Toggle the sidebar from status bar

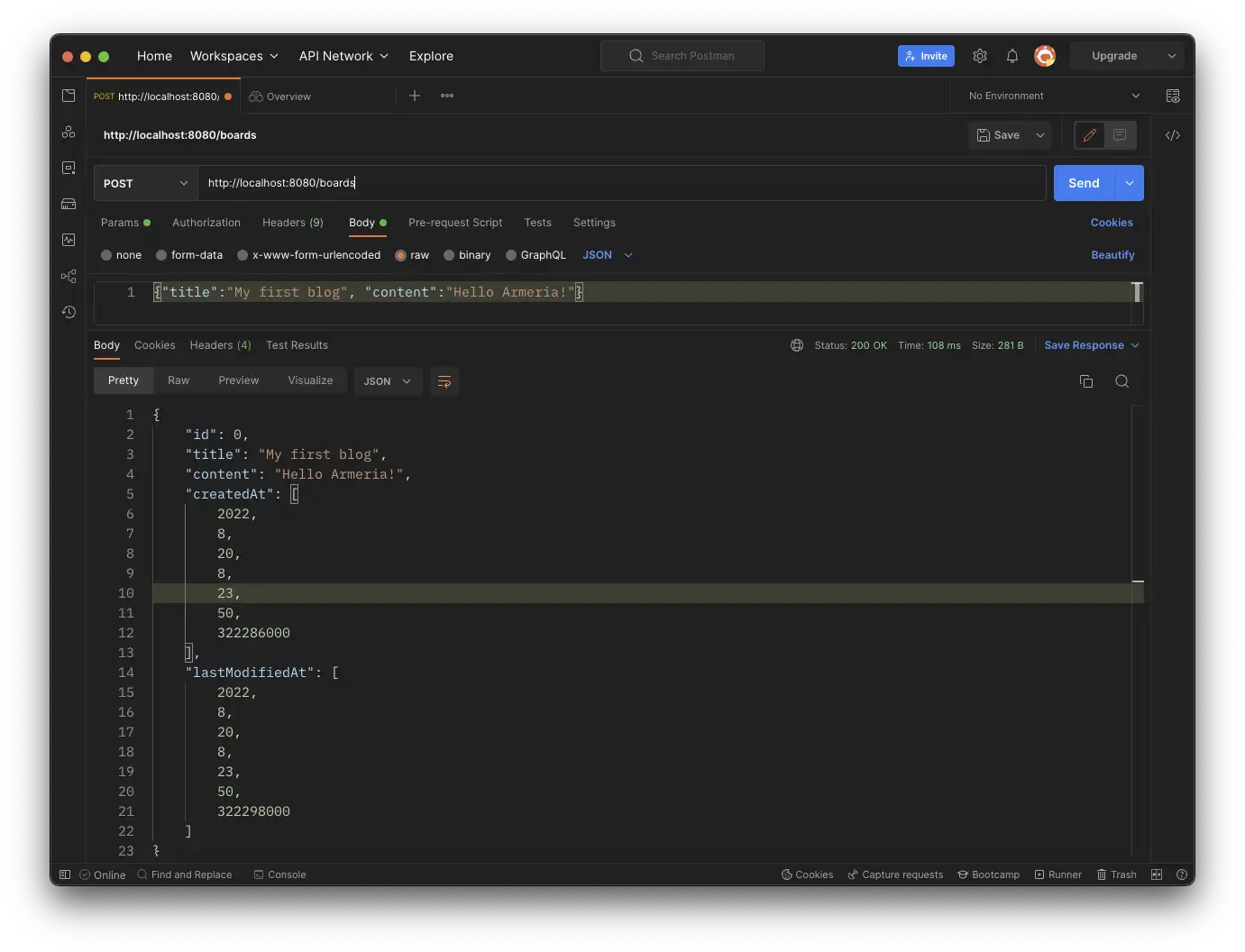pos(65,874)
